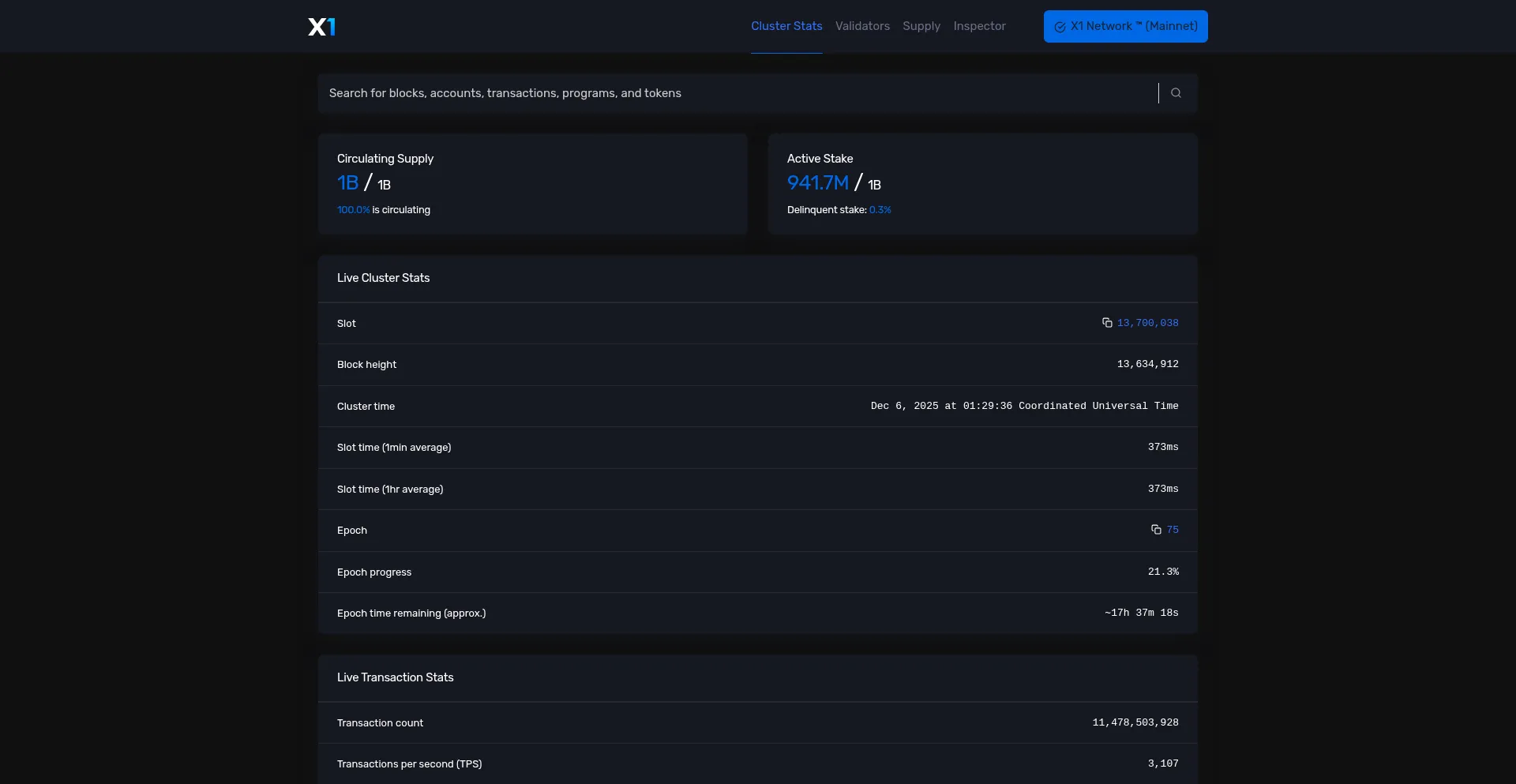This screenshot has width=1516, height=784.
Task: Go to the Supply tab
Action: [x=921, y=26]
